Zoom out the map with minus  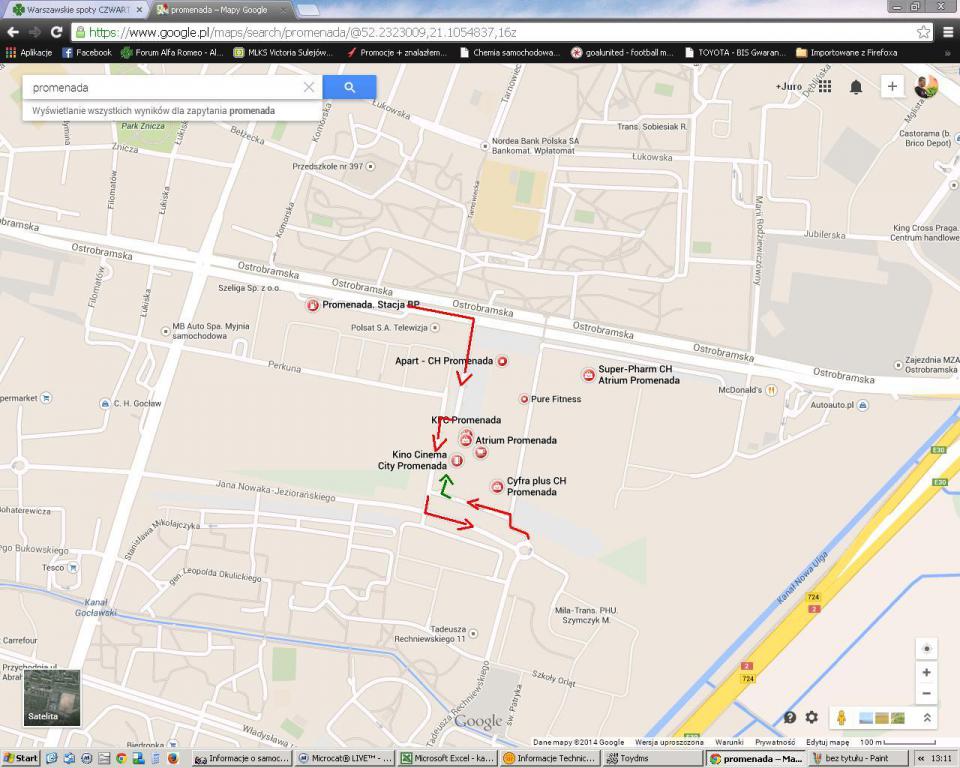click(x=926, y=693)
